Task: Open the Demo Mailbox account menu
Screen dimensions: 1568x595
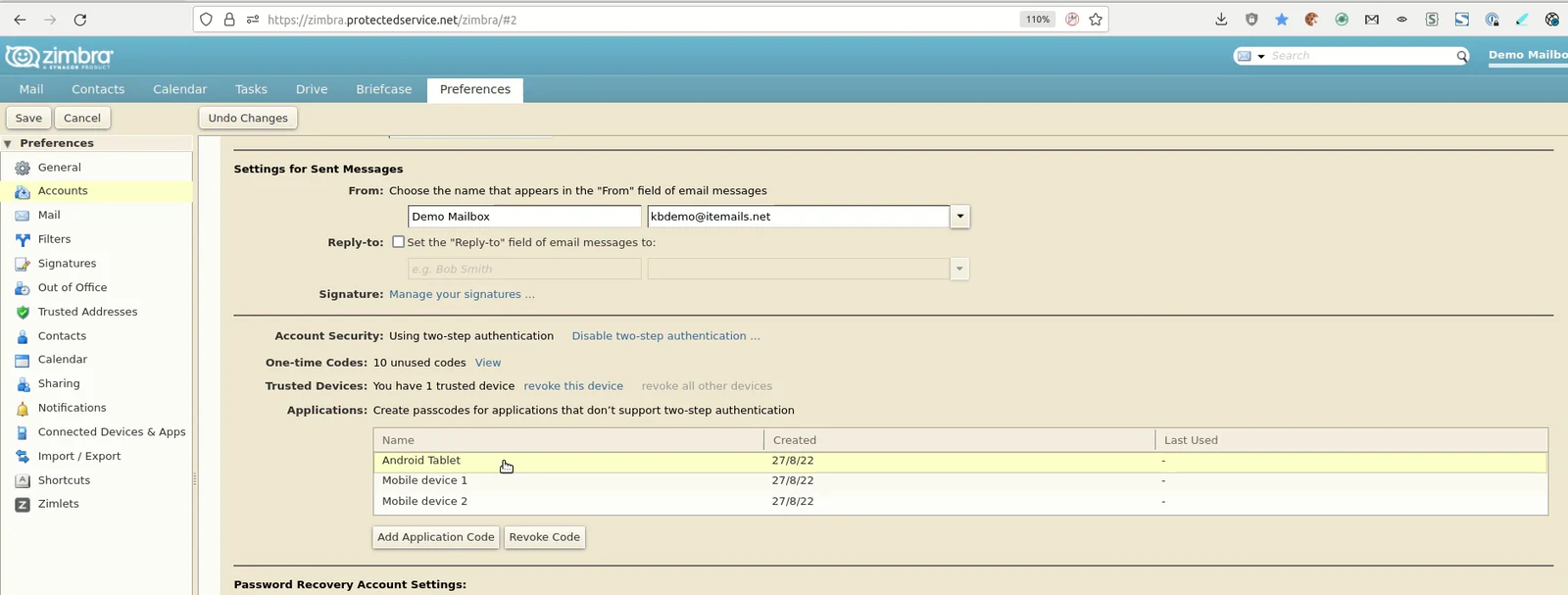Action: coord(1528,55)
